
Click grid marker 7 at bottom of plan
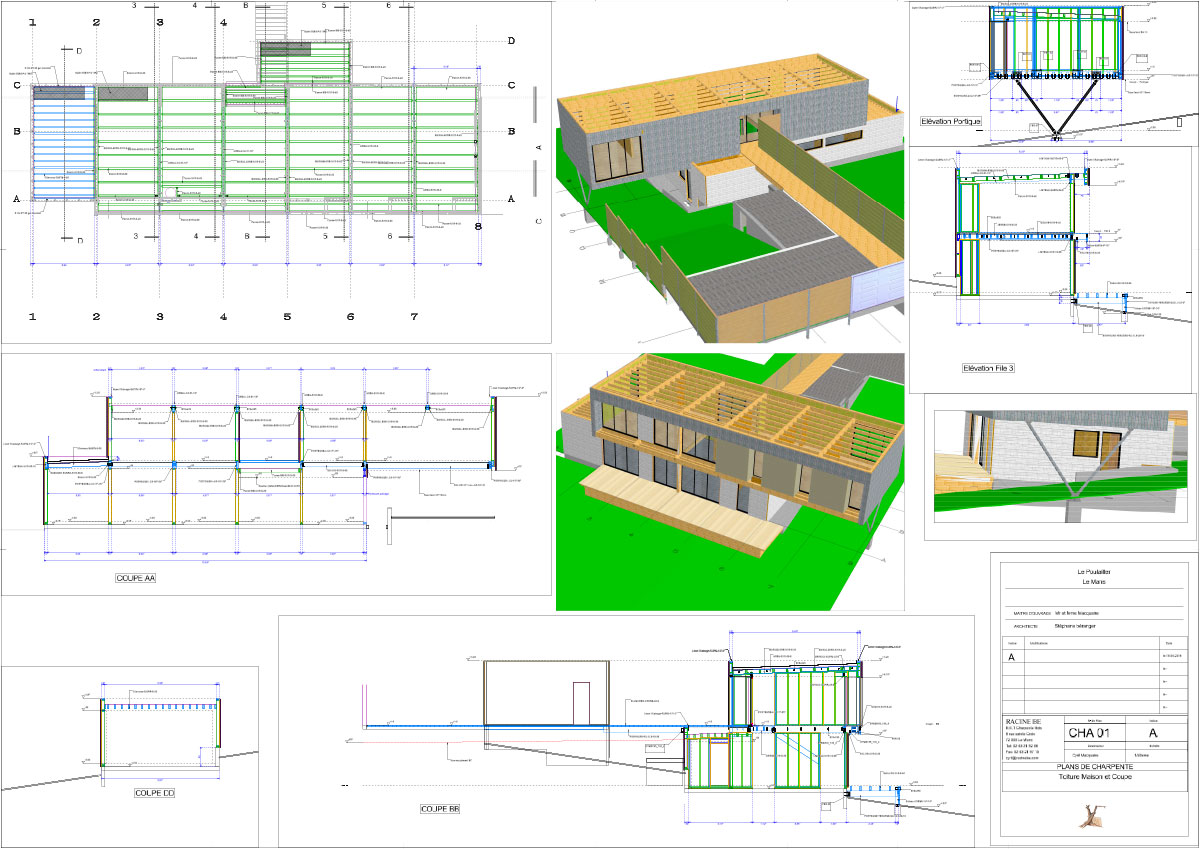pyautogui.click(x=413, y=317)
